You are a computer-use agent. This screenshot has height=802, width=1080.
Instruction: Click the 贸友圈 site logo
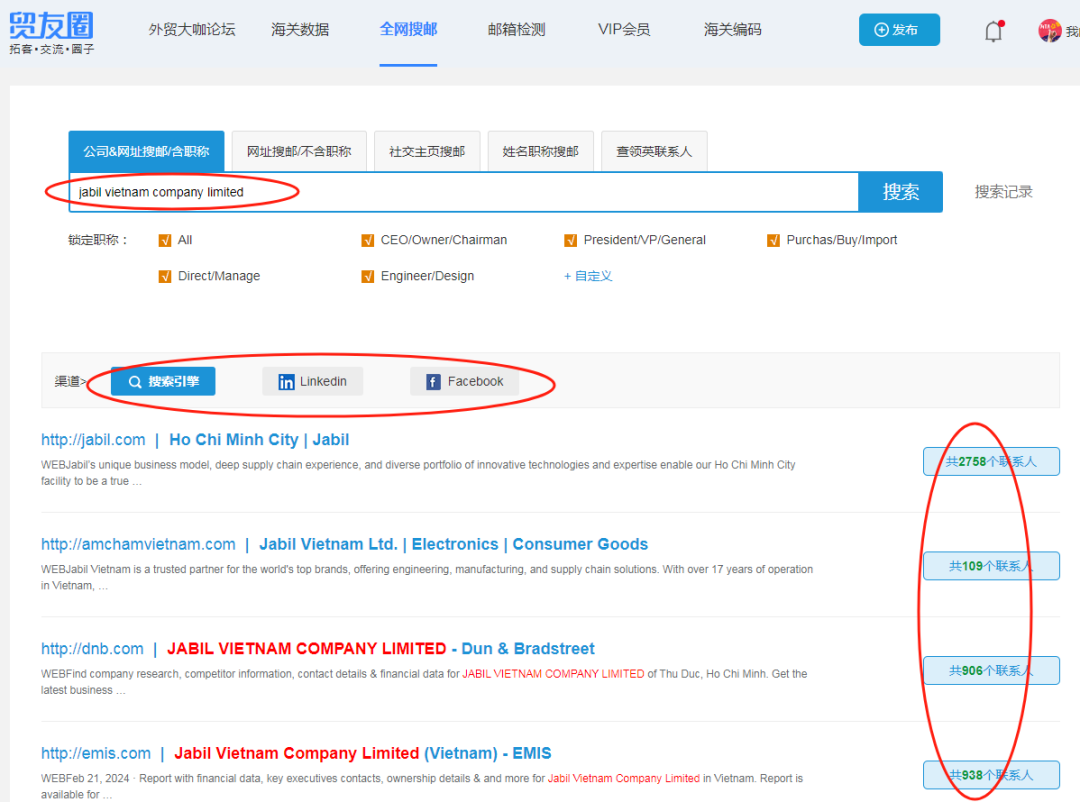point(52,32)
